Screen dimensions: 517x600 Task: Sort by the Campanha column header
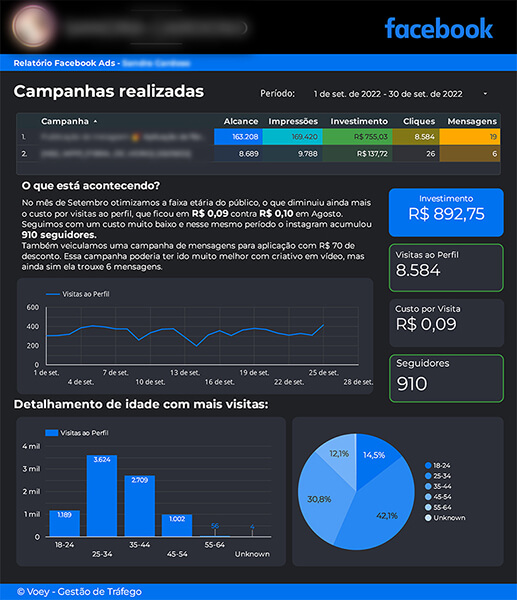[x=65, y=121]
